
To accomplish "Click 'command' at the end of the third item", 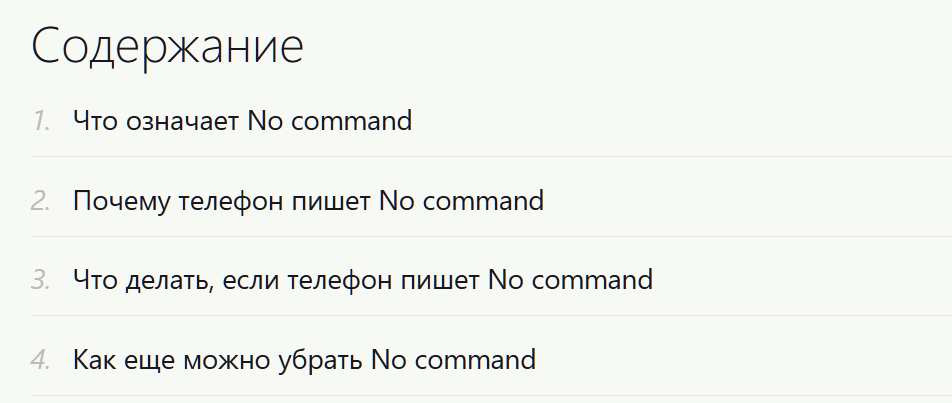I will [592, 280].
